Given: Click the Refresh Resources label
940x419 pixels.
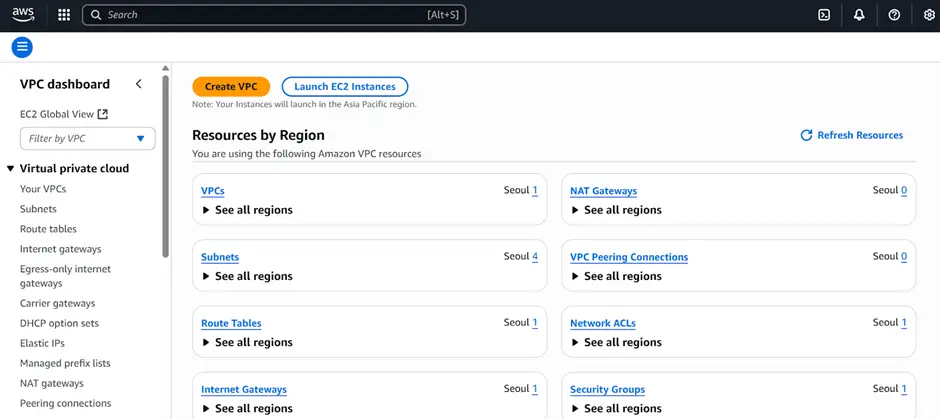Looking at the screenshot, I should tap(860, 135).
